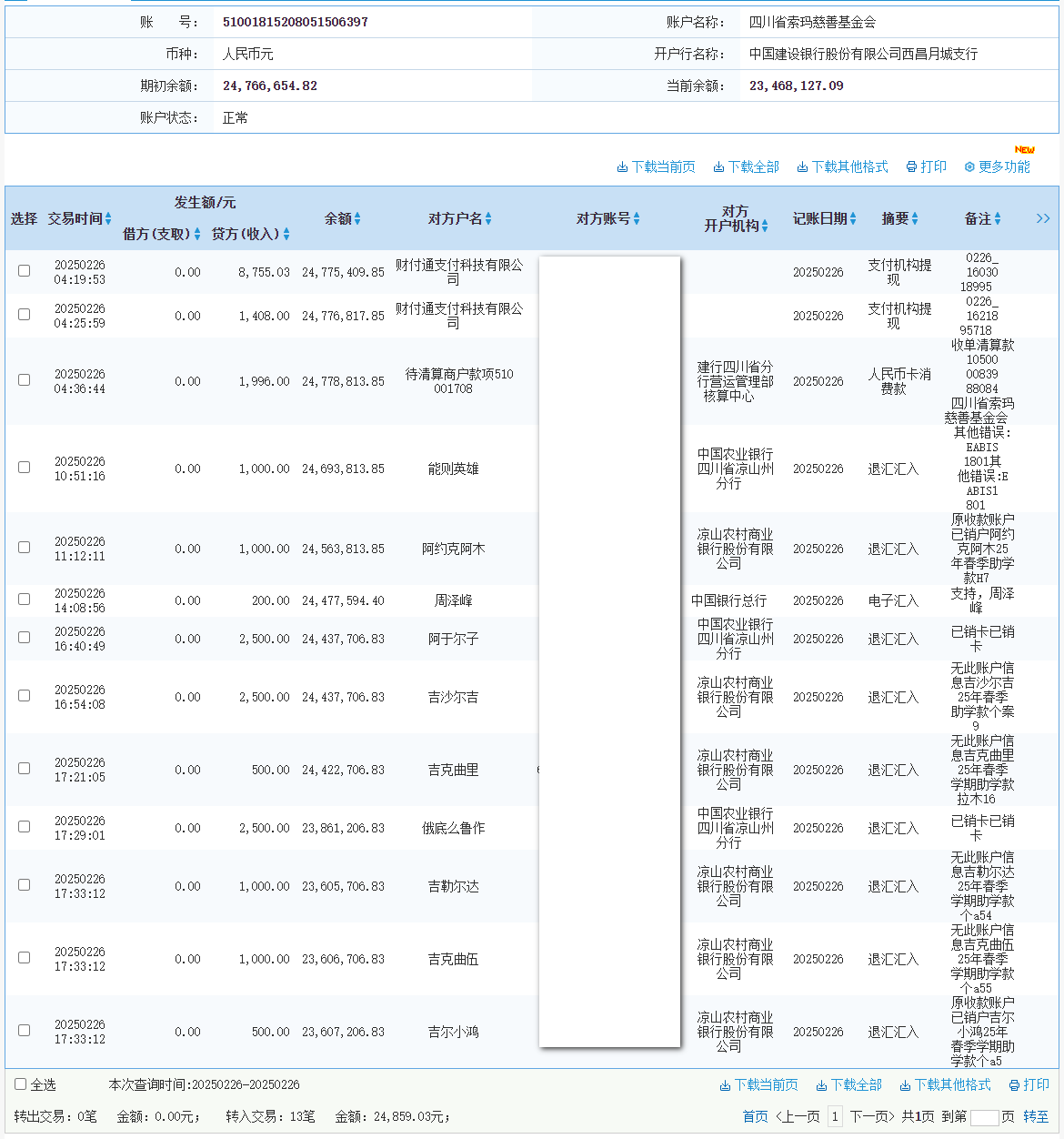Select row for 能则英雄

(25, 467)
